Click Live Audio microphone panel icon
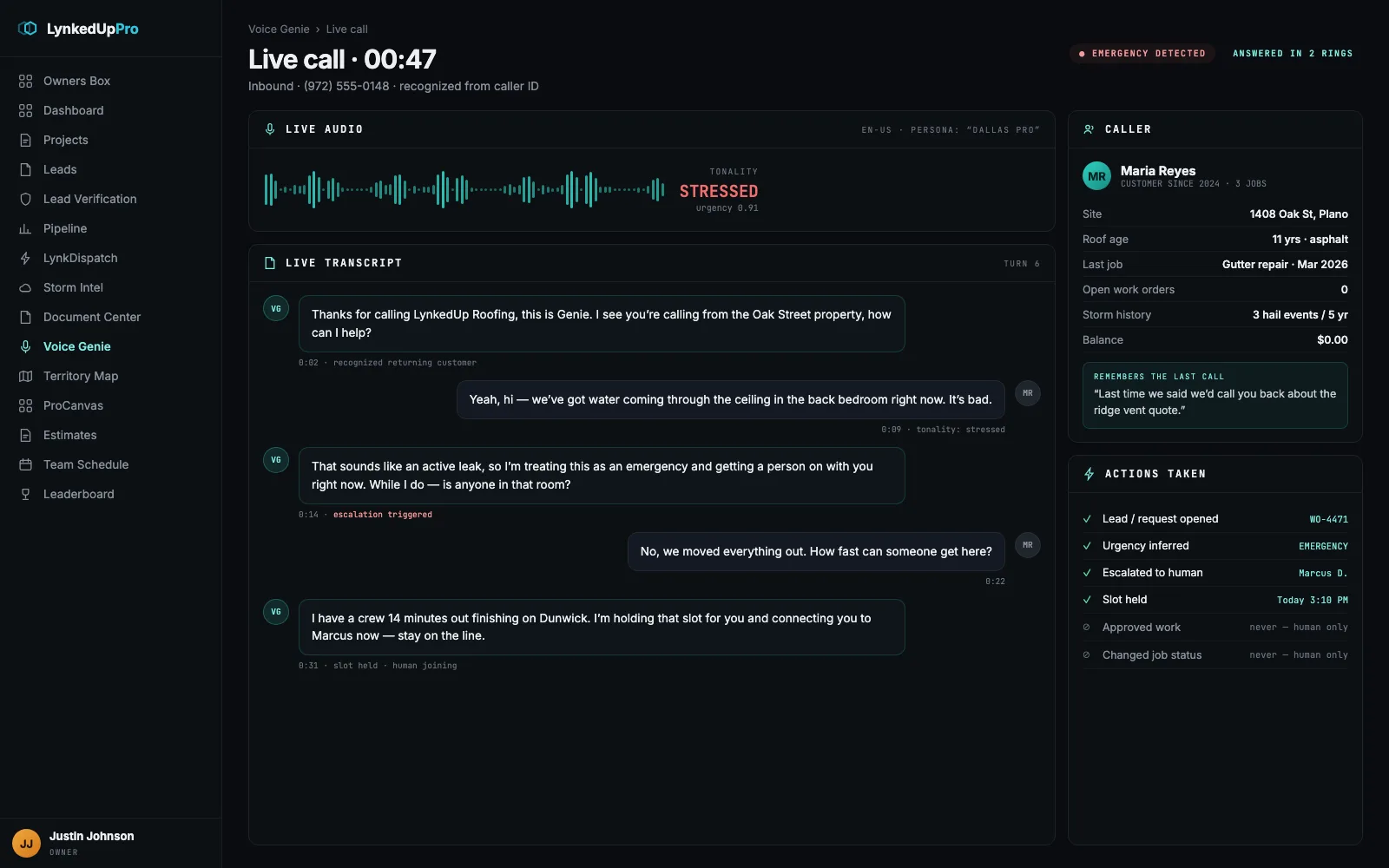The image size is (1389, 868). coord(269,129)
